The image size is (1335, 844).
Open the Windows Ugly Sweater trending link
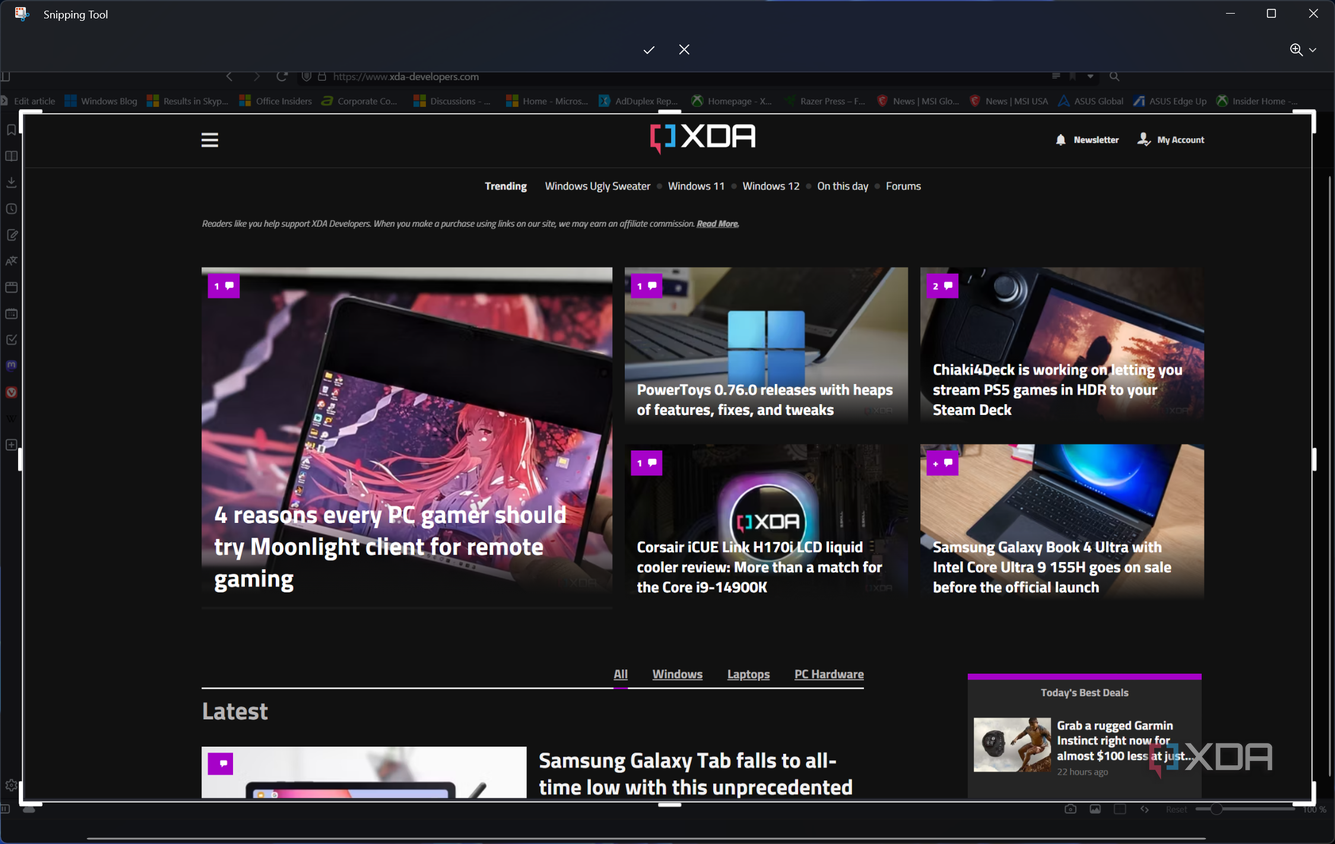pyautogui.click(x=597, y=186)
